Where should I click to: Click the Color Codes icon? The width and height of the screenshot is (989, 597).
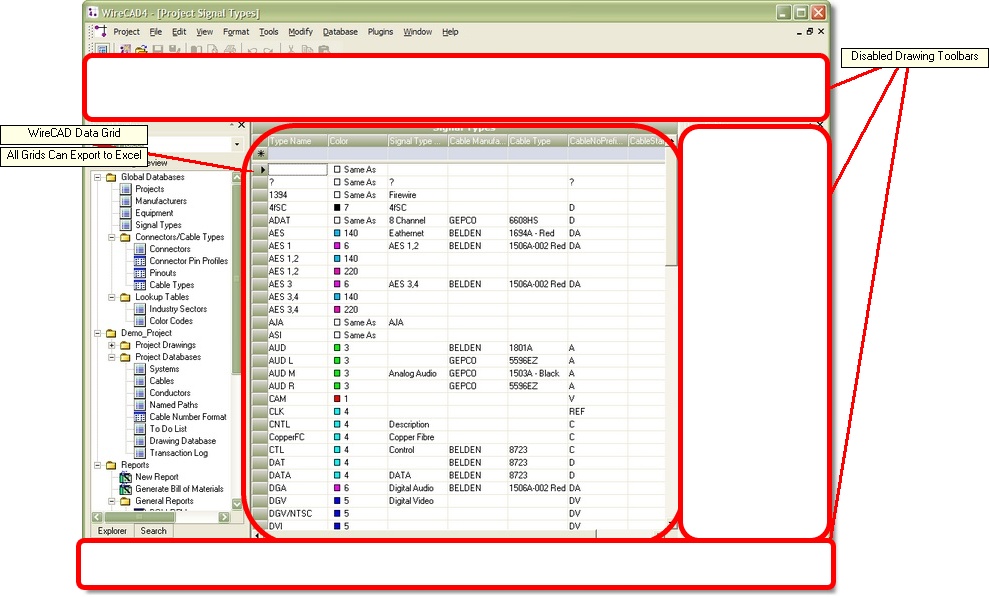pos(139,321)
